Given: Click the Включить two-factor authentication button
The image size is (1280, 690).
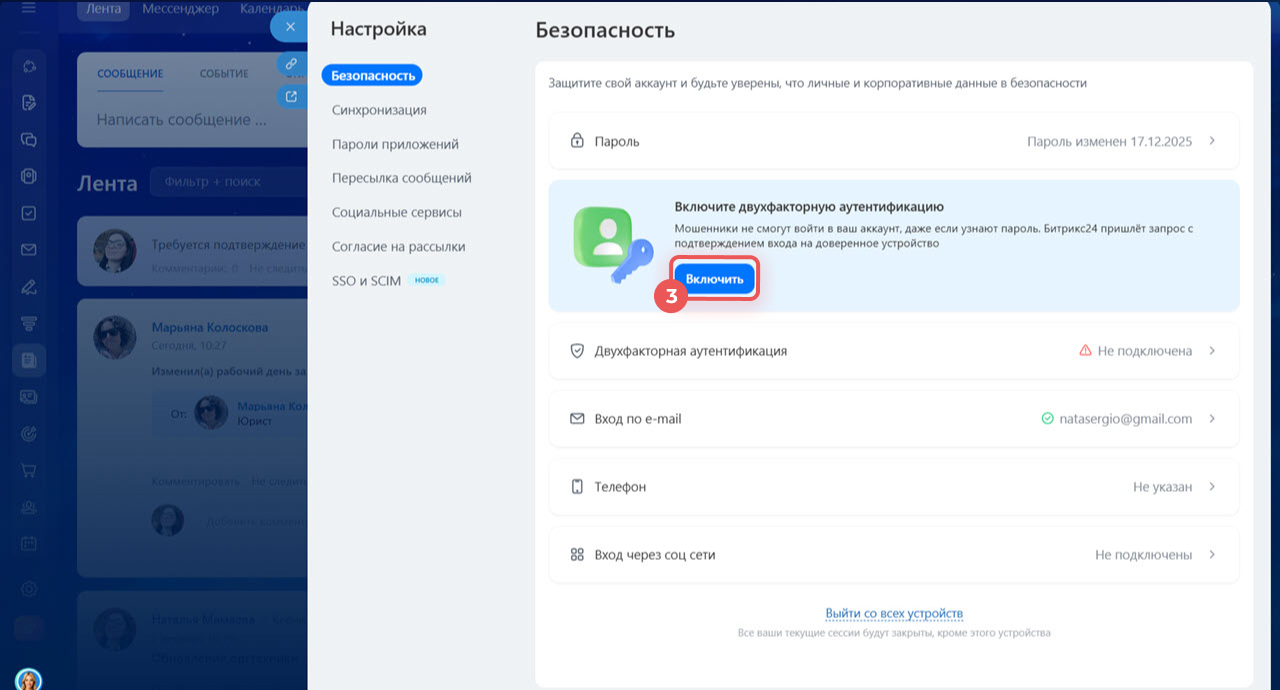Looking at the screenshot, I should point(714,278).
